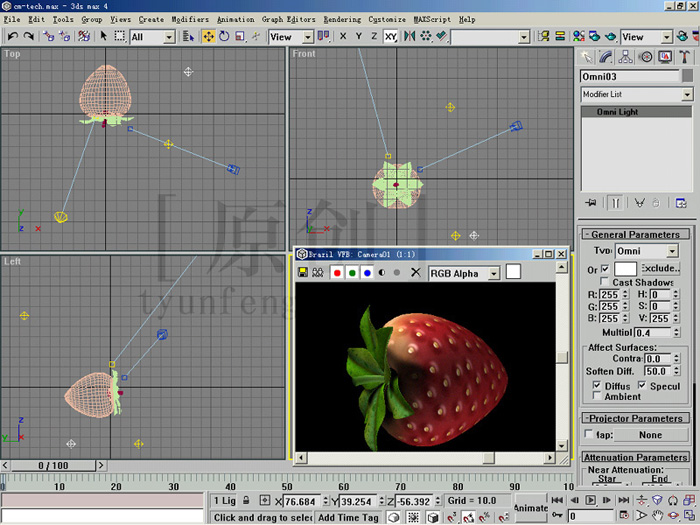Toggle the Diffuse checkbox
The height and width of the screenshot is (525, 700).
tap(596, 385)
